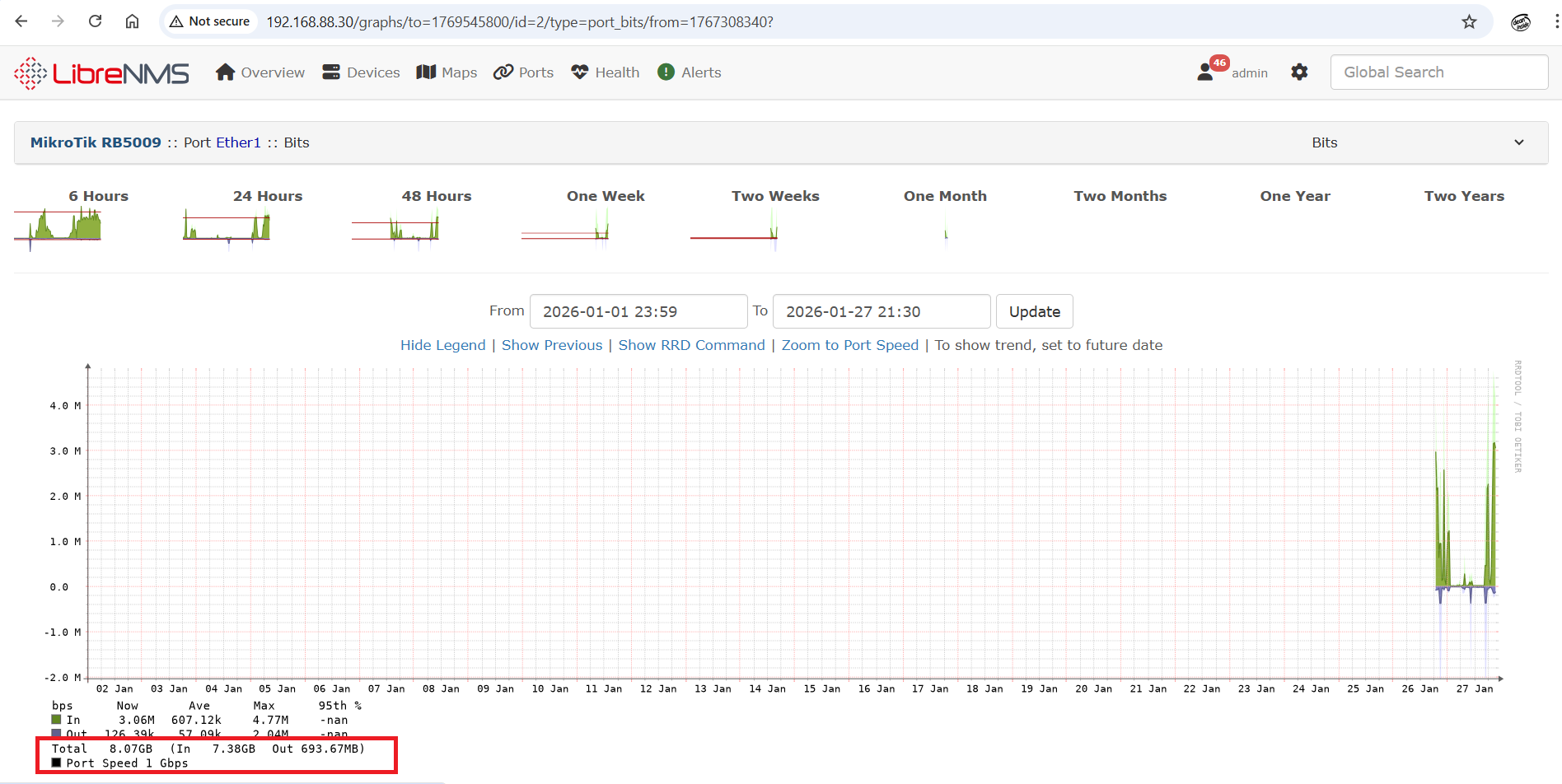Image resolution: width=1562 pixels, height=784 pixels.
Task: Click the Two Years time range label
Action: tap(1464, 196)
